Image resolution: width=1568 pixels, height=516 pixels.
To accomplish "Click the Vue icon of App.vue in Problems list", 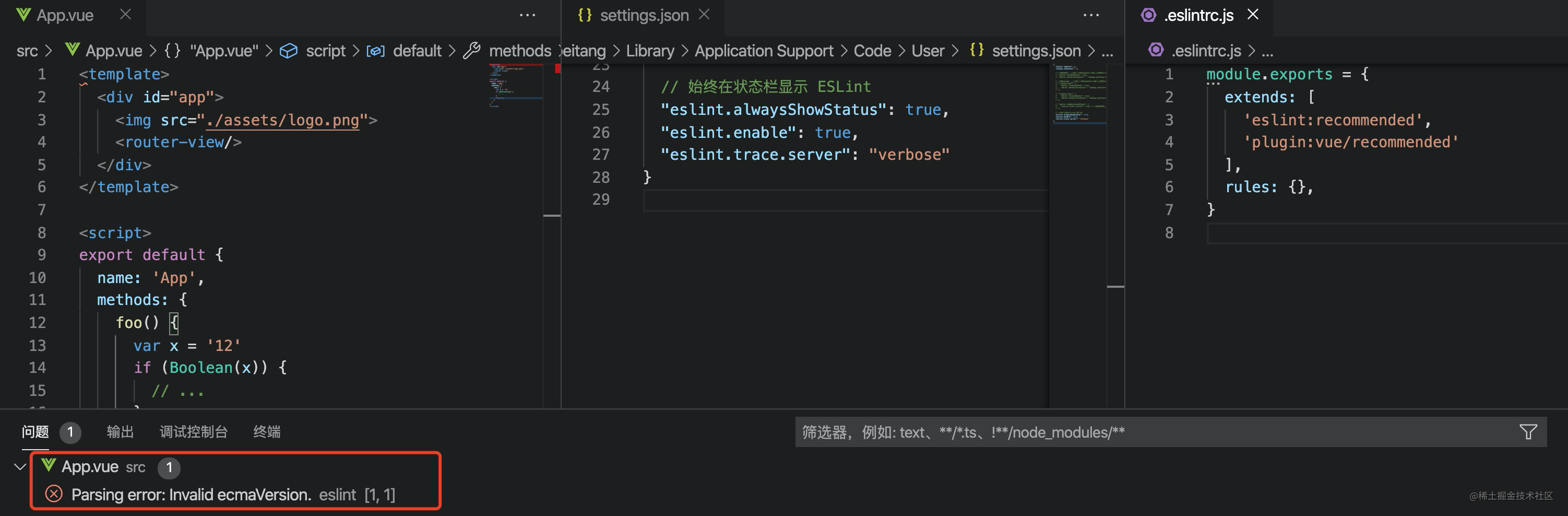I will point(49,466).
